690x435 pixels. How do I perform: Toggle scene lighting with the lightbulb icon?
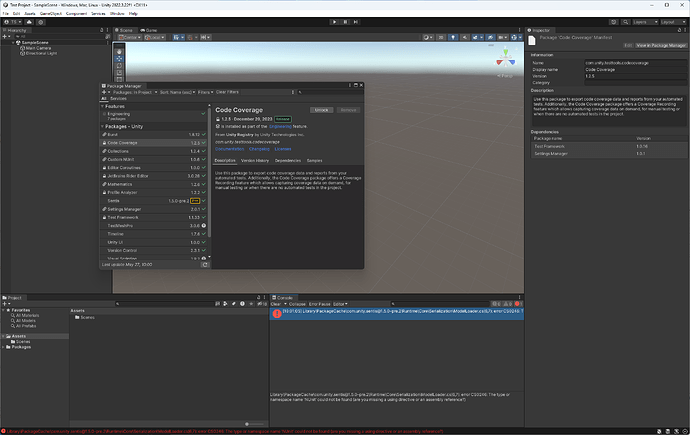point(453,37)
